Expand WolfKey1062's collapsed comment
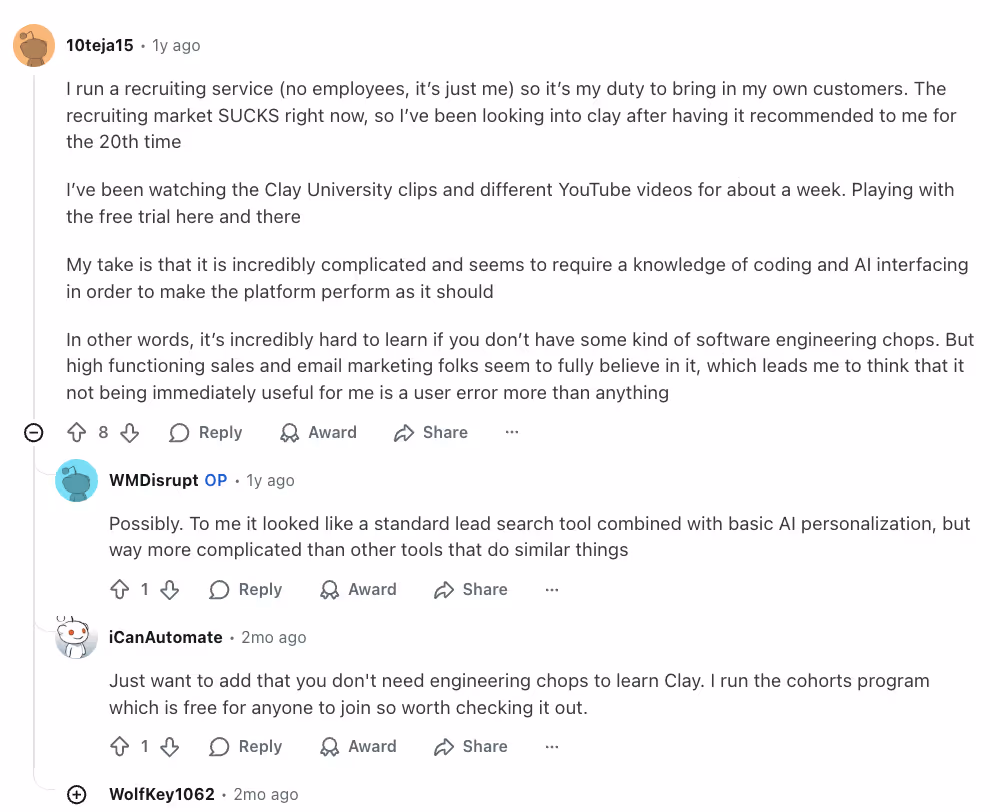 coord(77,794)
